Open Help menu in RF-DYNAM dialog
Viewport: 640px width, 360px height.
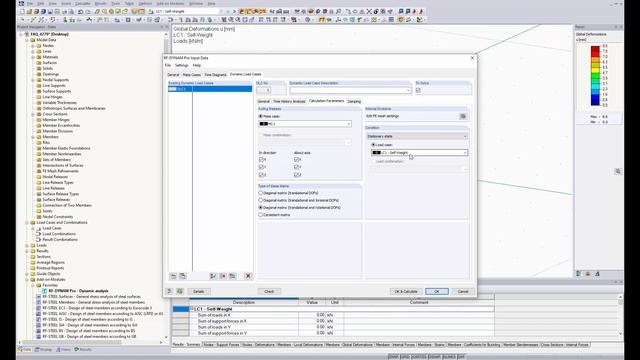point(197,65)
